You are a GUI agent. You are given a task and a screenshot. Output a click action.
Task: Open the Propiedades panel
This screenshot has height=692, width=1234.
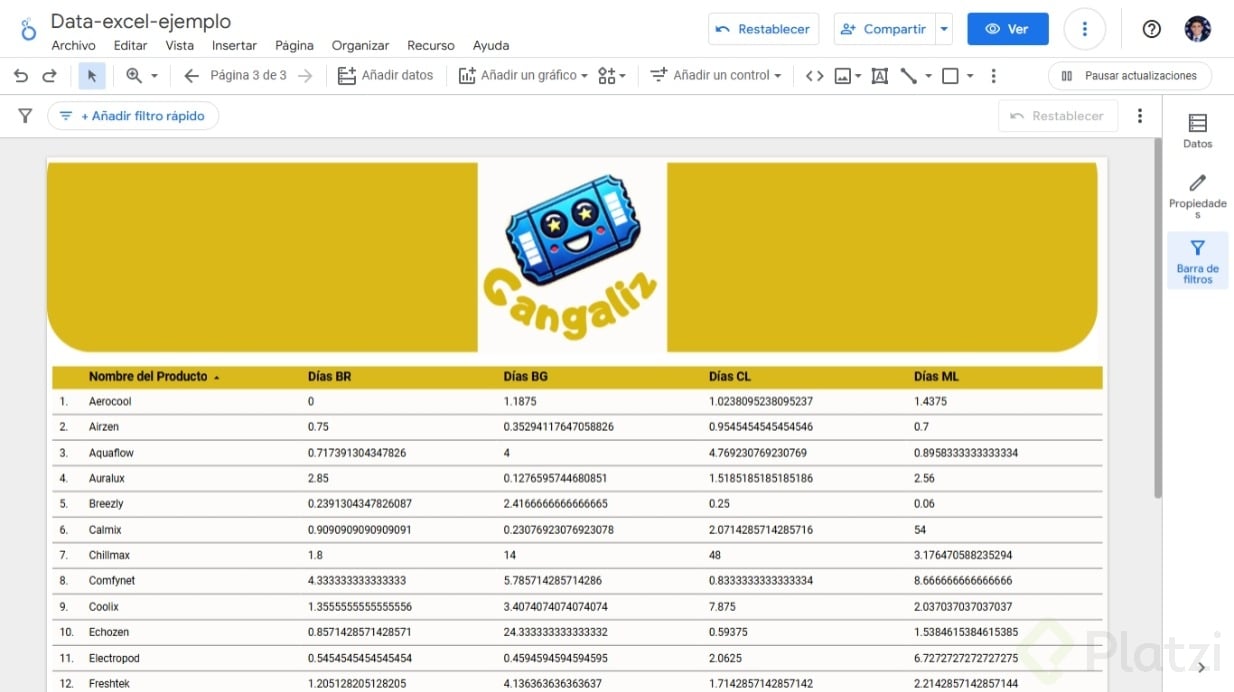point(1197,196)
